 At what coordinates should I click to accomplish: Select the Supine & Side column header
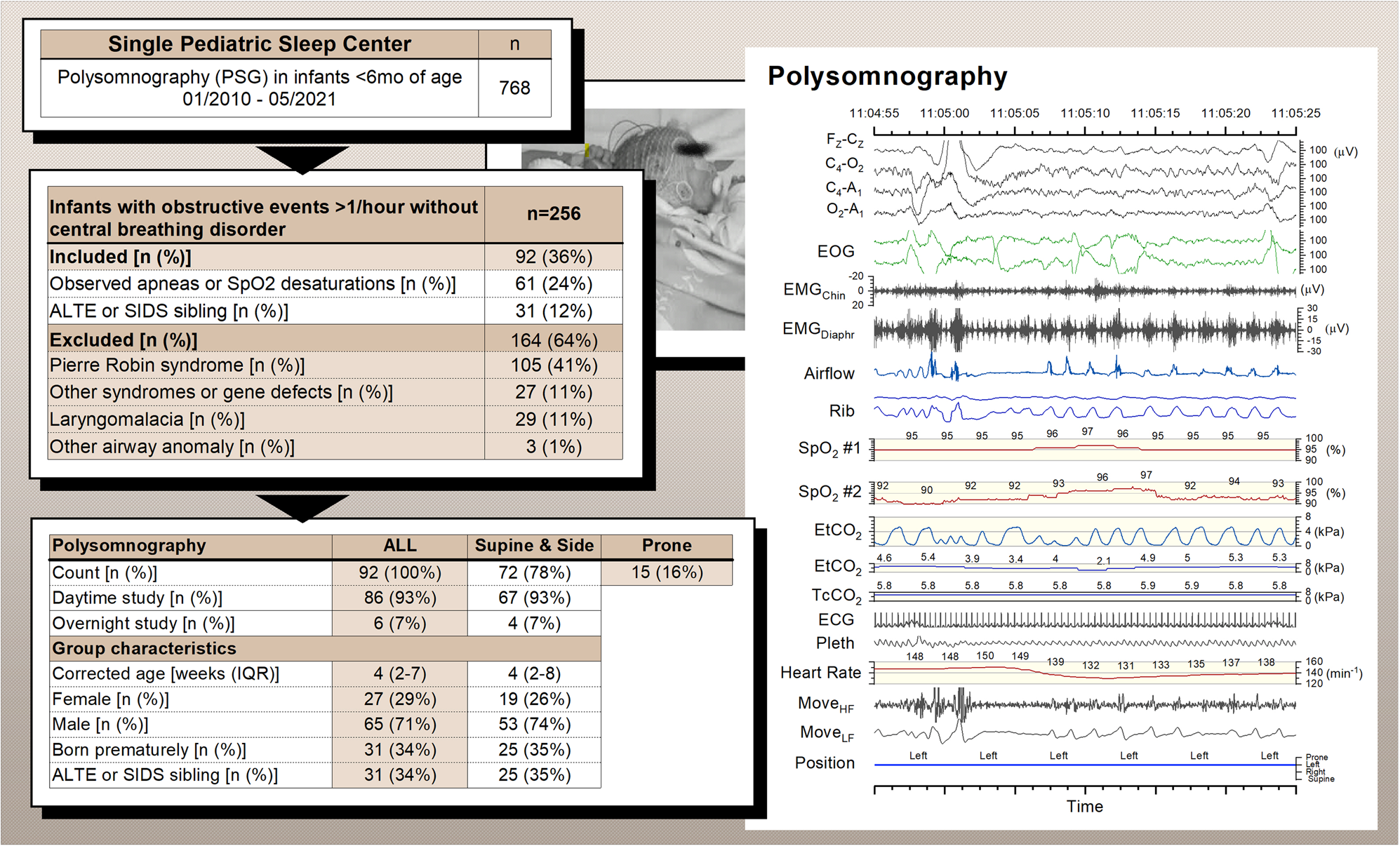(534, 546)
